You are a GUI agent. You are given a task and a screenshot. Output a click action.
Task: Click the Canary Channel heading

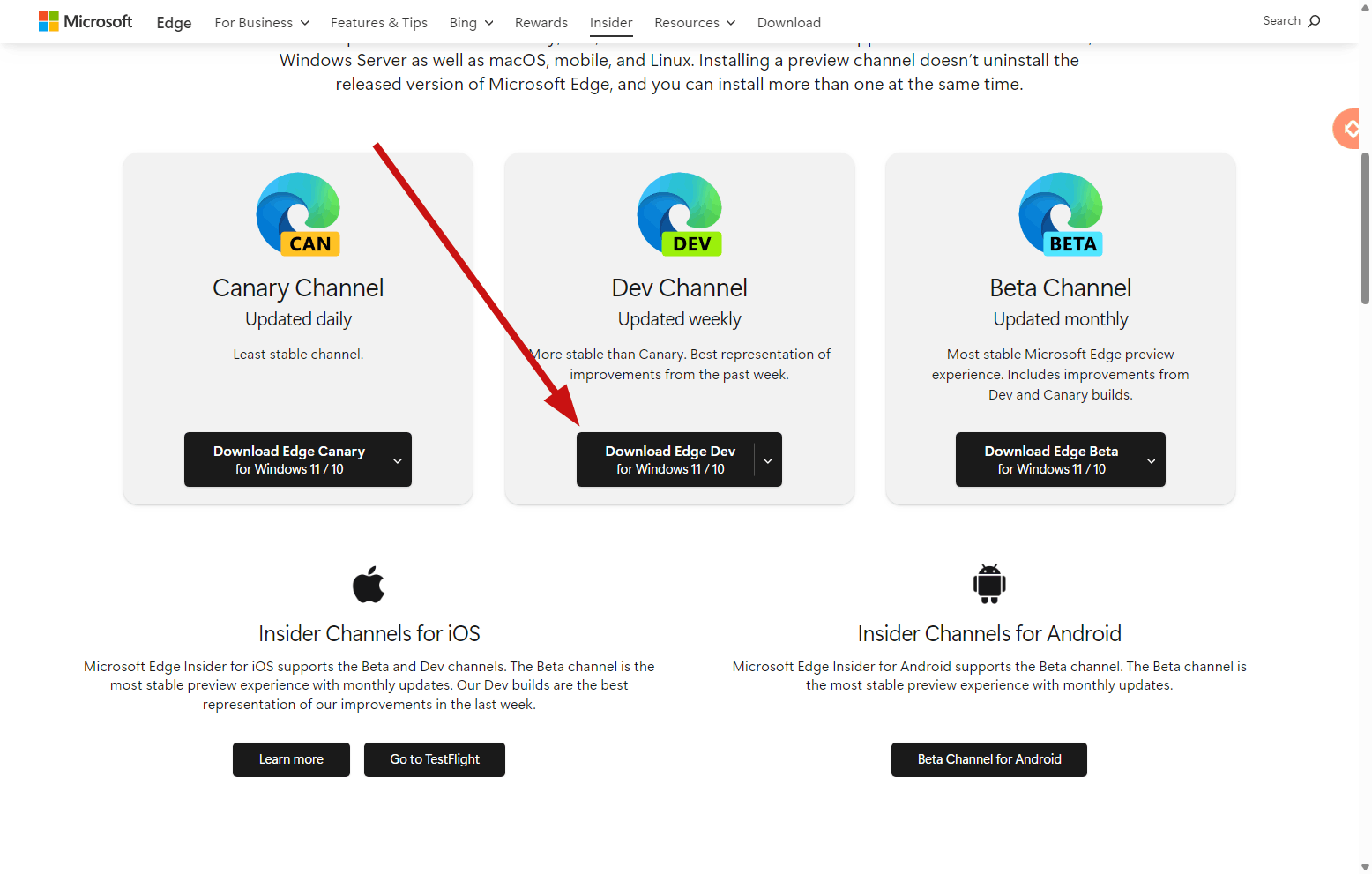click(298, 288)
